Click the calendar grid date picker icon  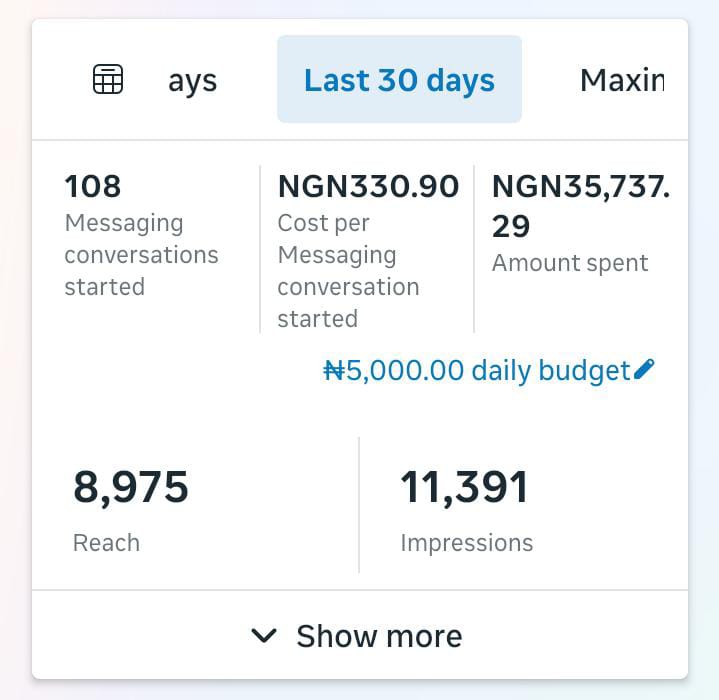click(108, 79)
